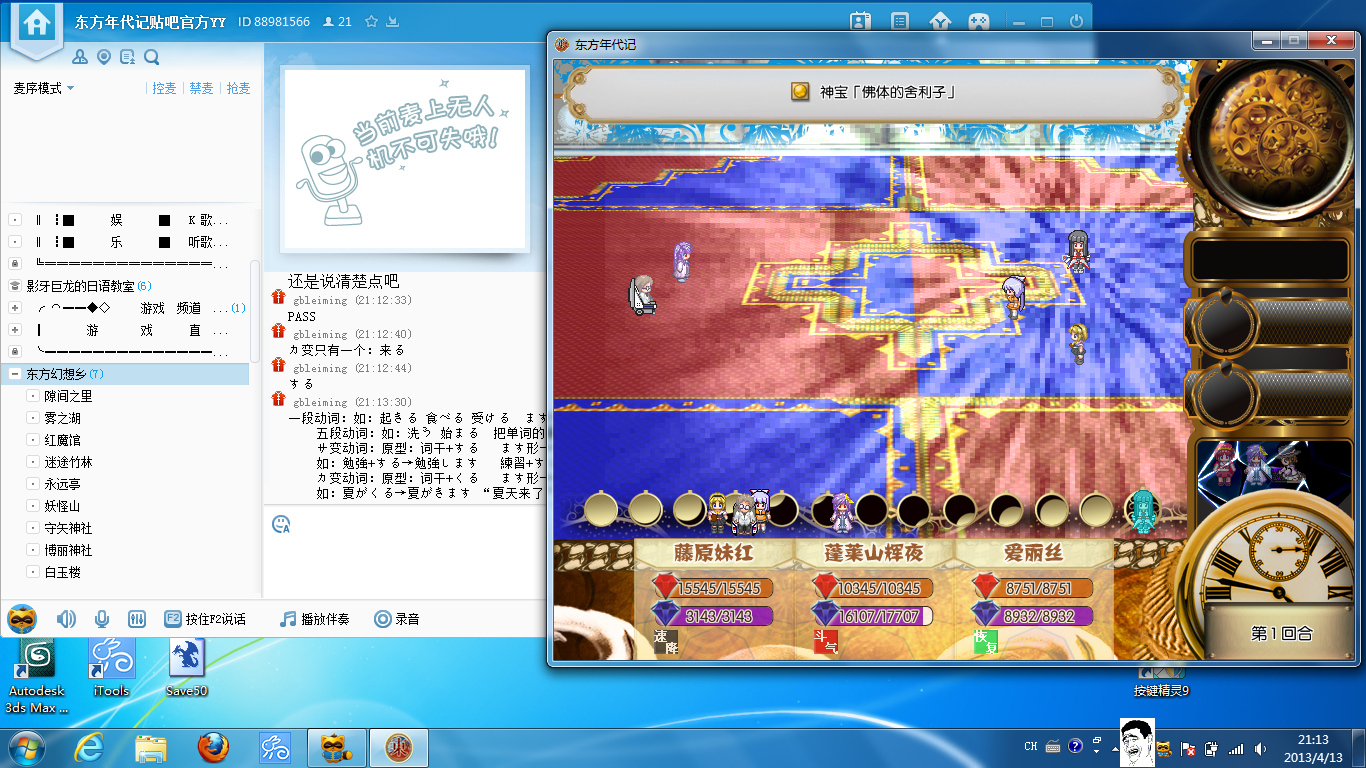Select 蓬莱山辉夜 character panel in the game
1366x768 pixels.
point(873,598)
